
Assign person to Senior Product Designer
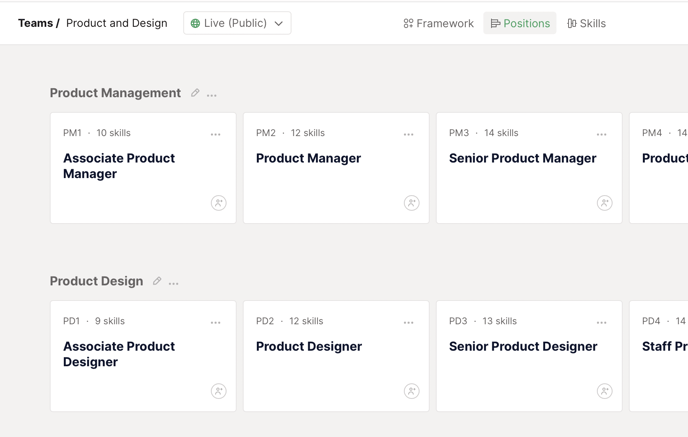tap(604, 391)
